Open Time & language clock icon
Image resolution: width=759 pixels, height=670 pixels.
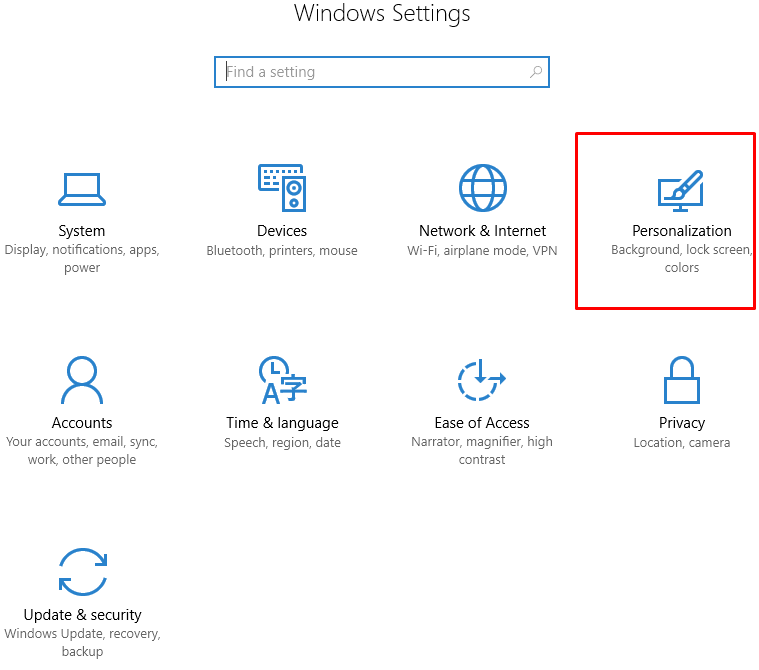[283, 380]
